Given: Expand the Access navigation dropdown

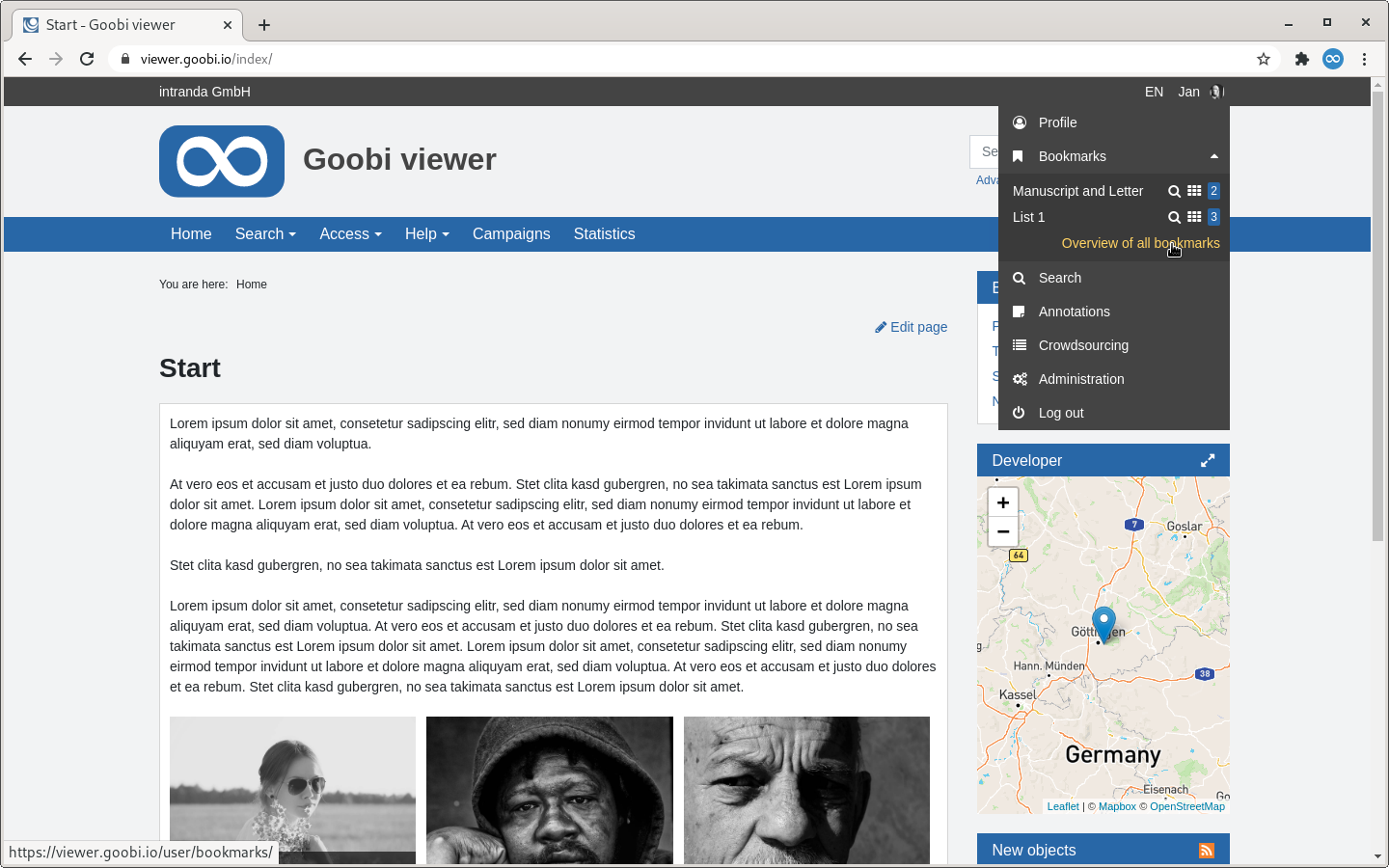Looking at the screenshot, I should (x=350, y=234).
